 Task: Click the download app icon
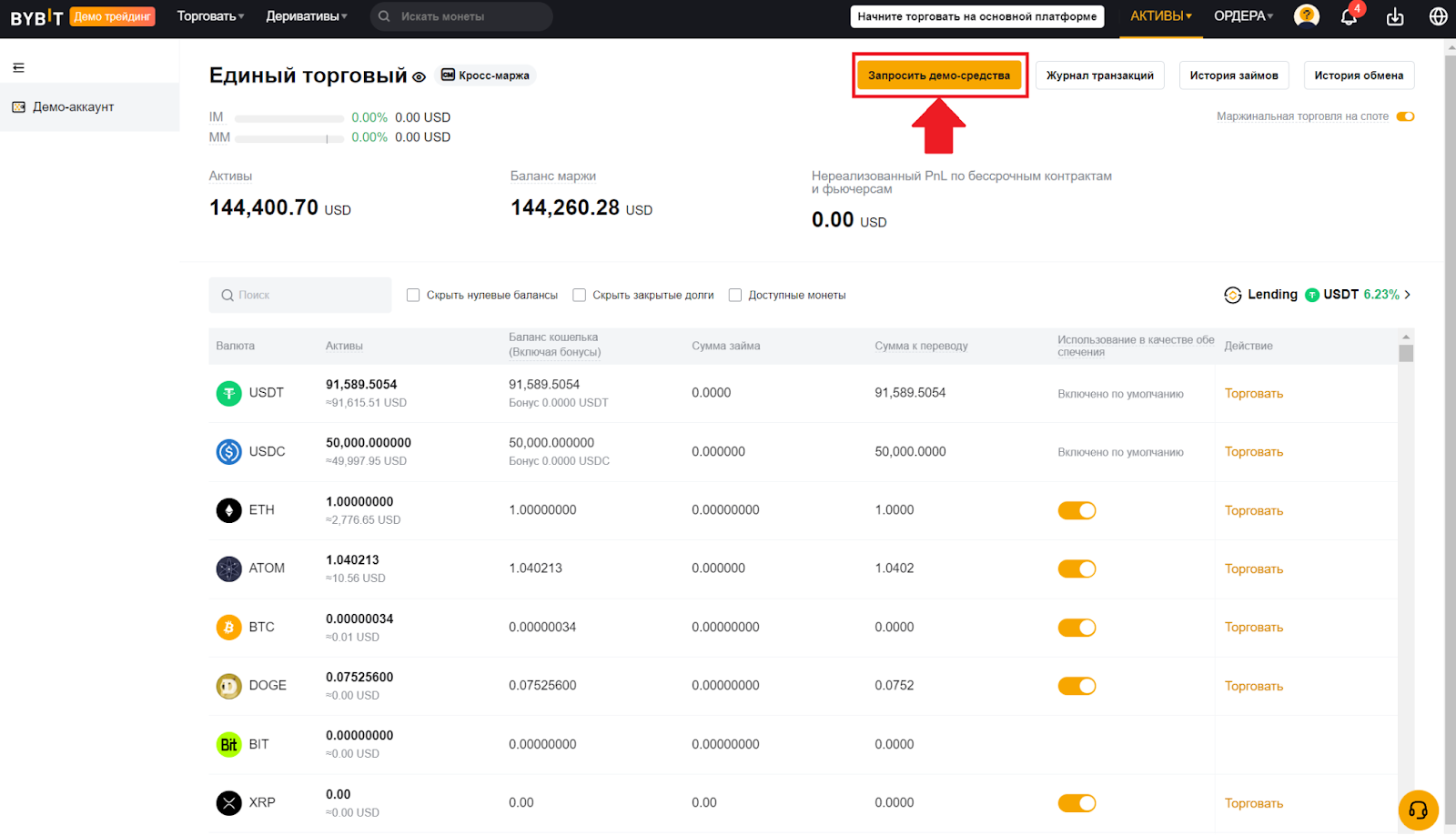1394,17
